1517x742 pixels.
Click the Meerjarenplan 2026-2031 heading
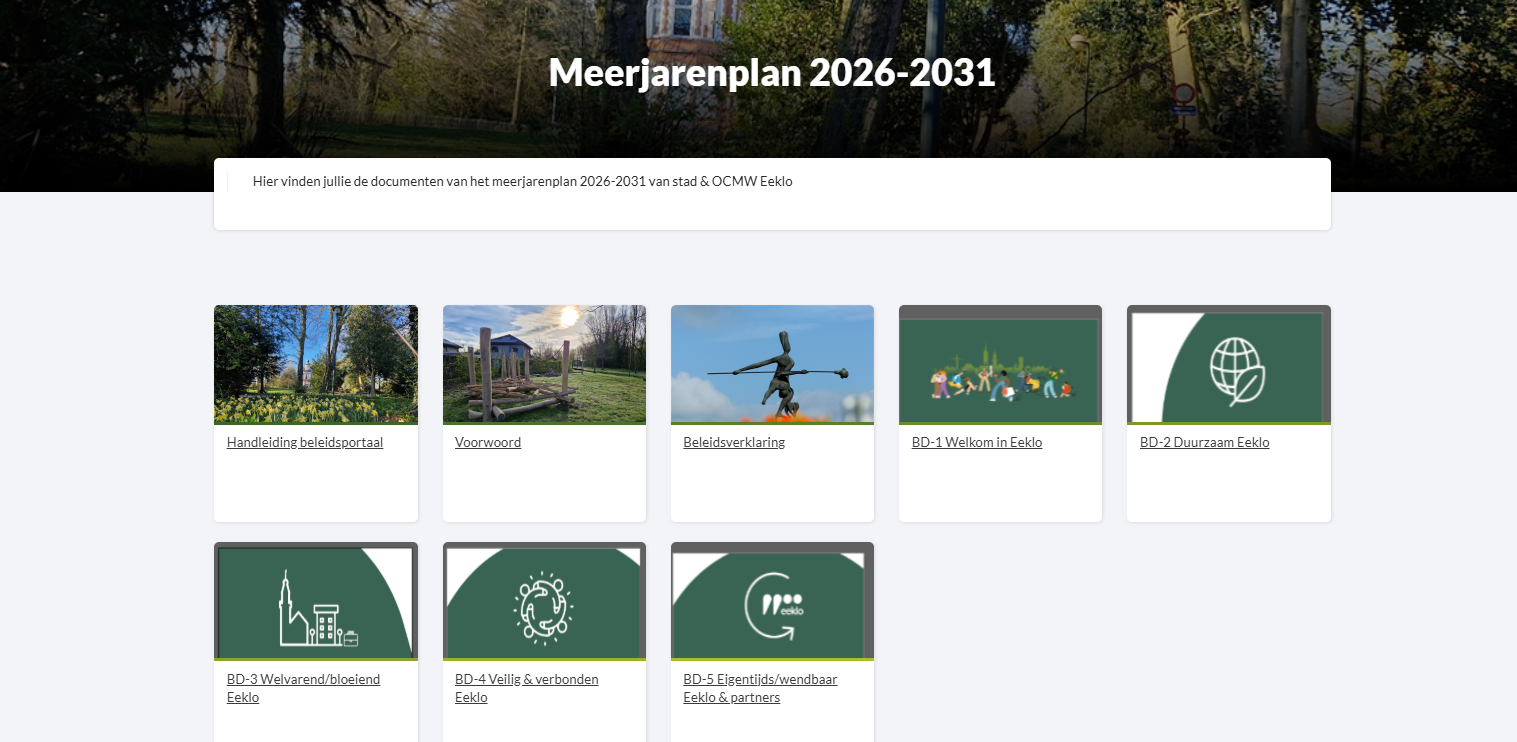point(772,73)
